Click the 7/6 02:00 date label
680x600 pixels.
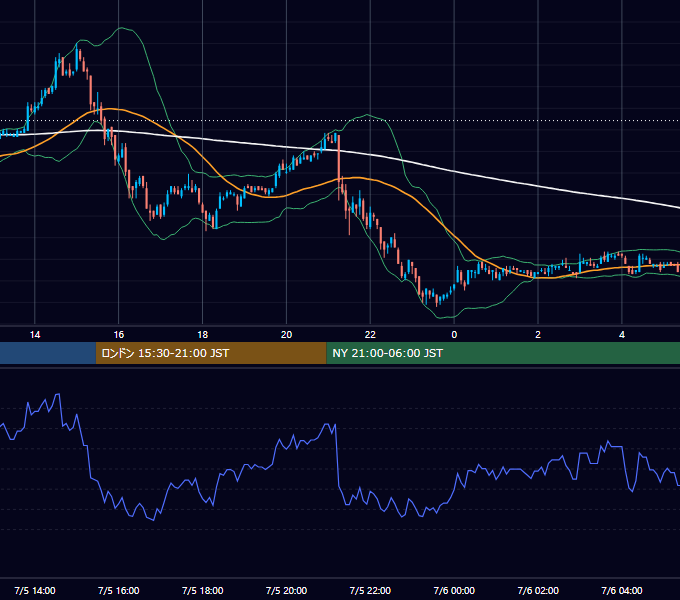click(x=538, y=590)
